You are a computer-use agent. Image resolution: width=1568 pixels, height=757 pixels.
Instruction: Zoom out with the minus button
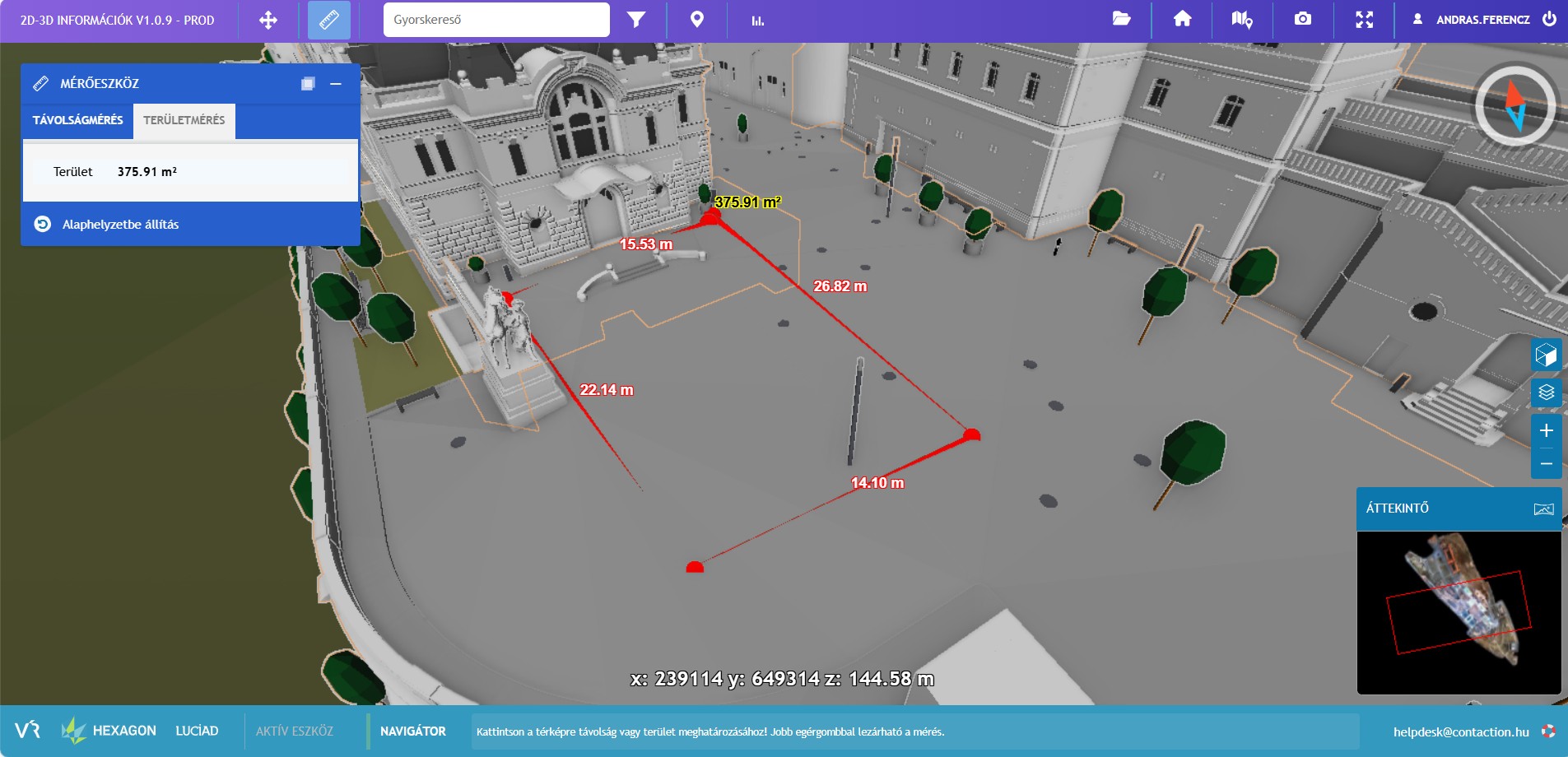click(x=1546, y=463)
